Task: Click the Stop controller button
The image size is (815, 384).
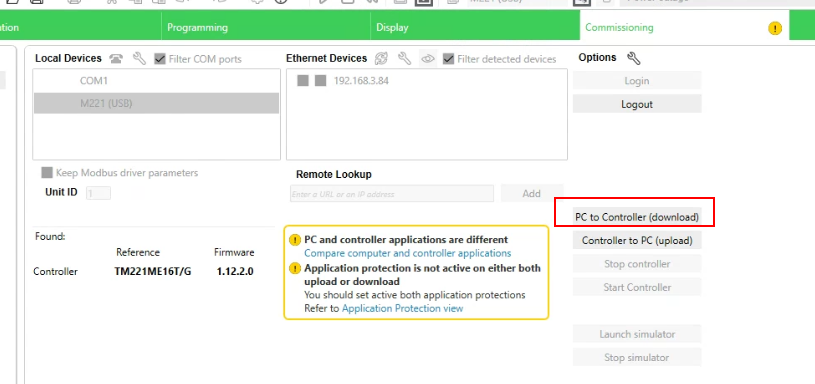Action: (x=637, y=263)
